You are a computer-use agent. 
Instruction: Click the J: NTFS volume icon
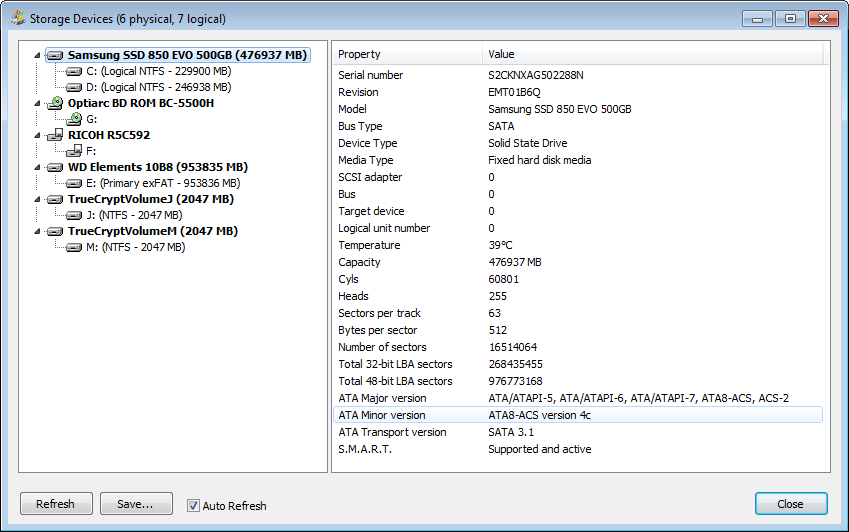[74, 215]
